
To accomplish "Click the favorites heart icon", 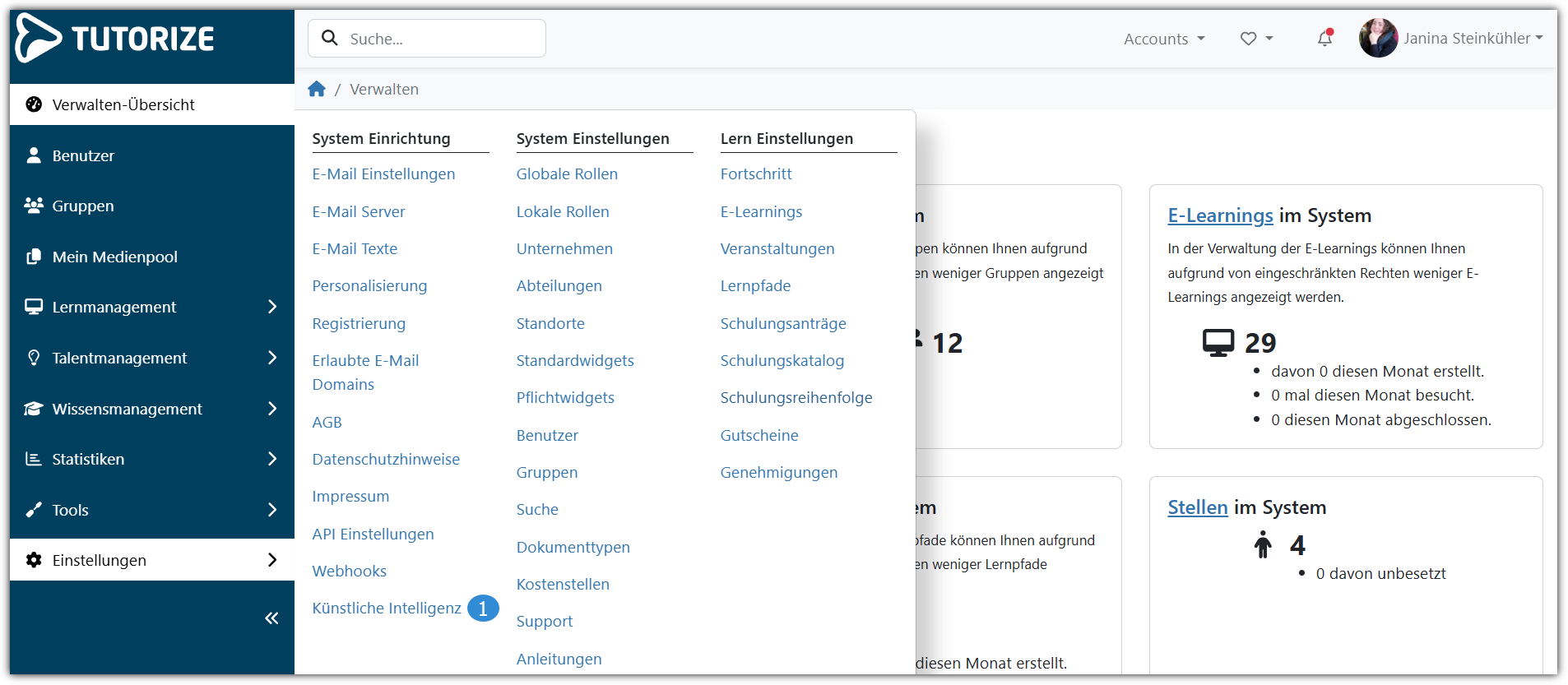I will point(1248,39).
